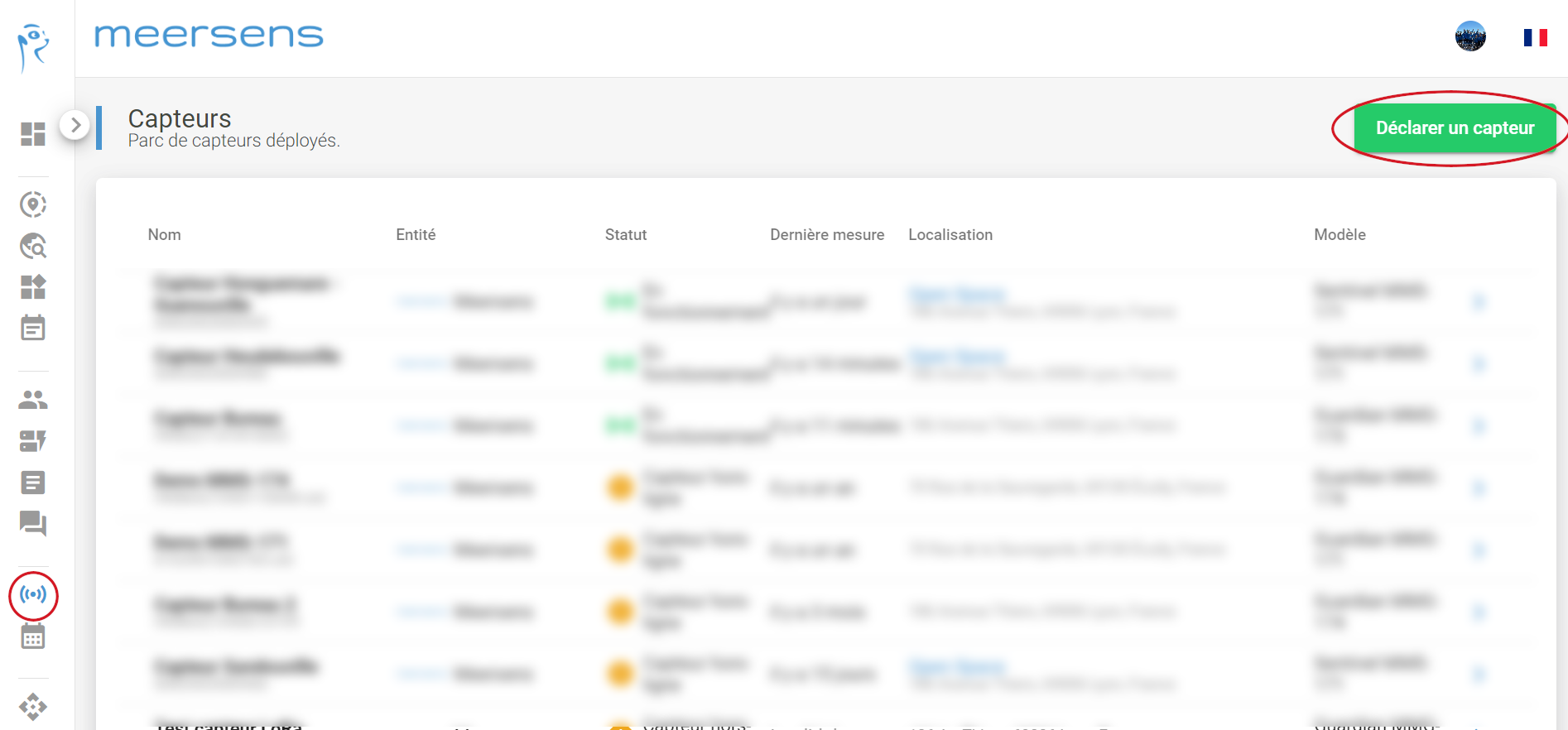Open the user profile avatar
The width and height of the screenshot is (1568, 730).
click(x=1470, y=37)
